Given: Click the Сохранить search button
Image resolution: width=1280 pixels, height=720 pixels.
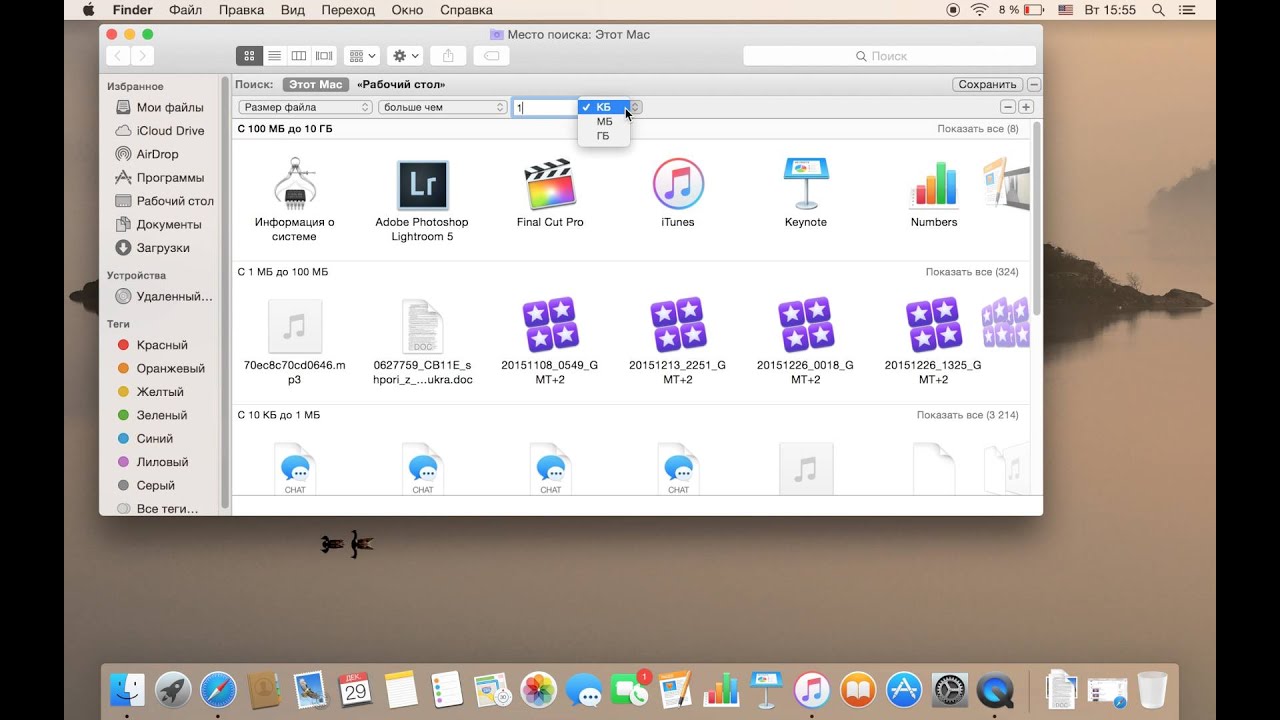Looking at the screenshot, I should coord(988,85).
